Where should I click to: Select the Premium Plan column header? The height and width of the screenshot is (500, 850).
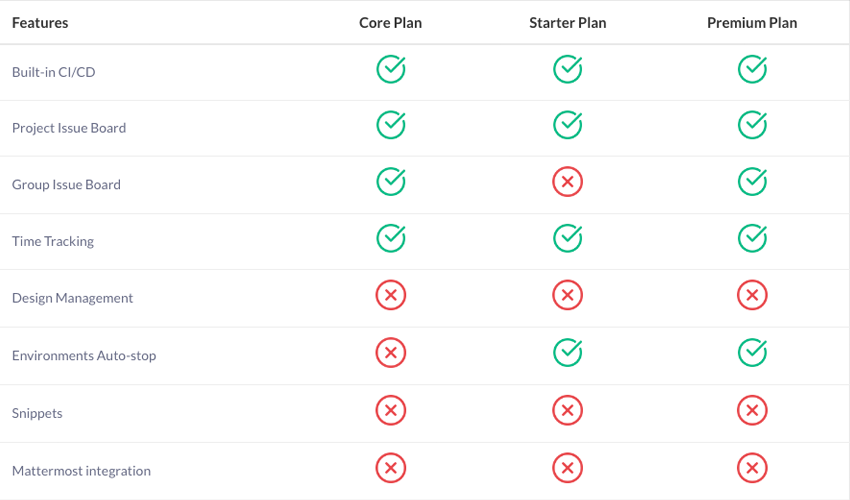[752, 23]
